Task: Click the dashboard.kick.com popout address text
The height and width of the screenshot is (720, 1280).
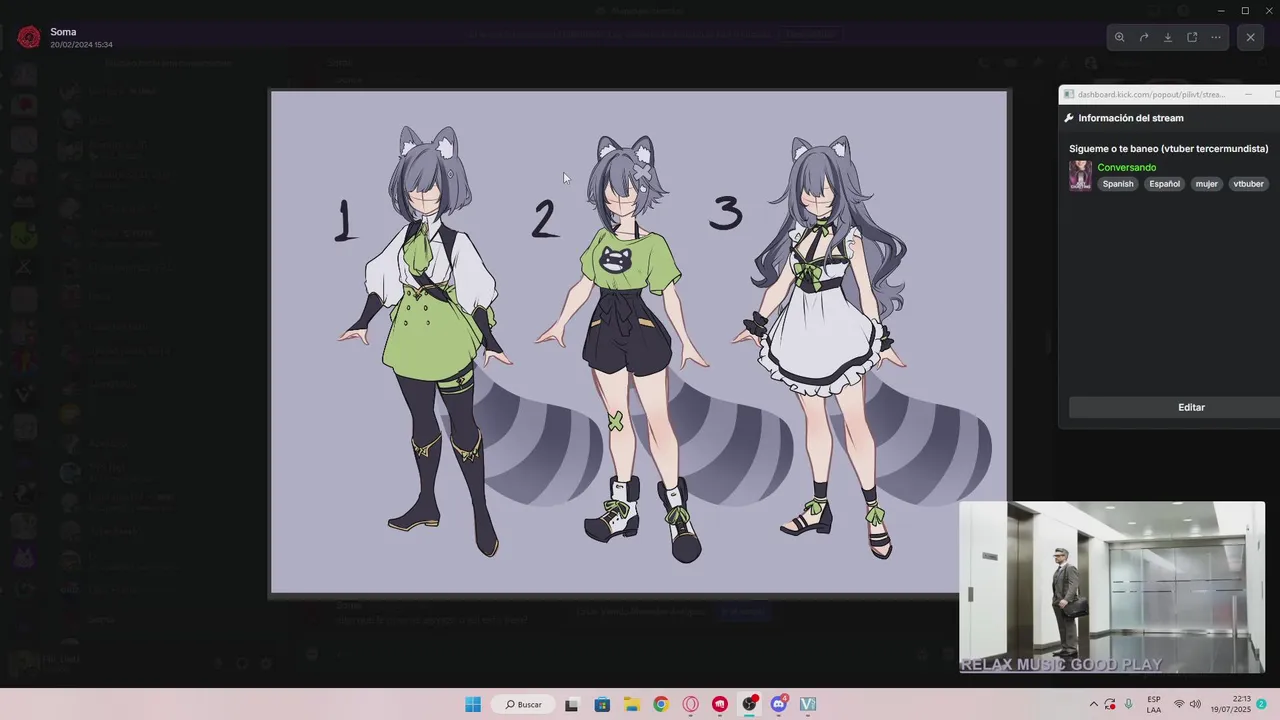Action: pyautogui.click(x=1151, y=94)
